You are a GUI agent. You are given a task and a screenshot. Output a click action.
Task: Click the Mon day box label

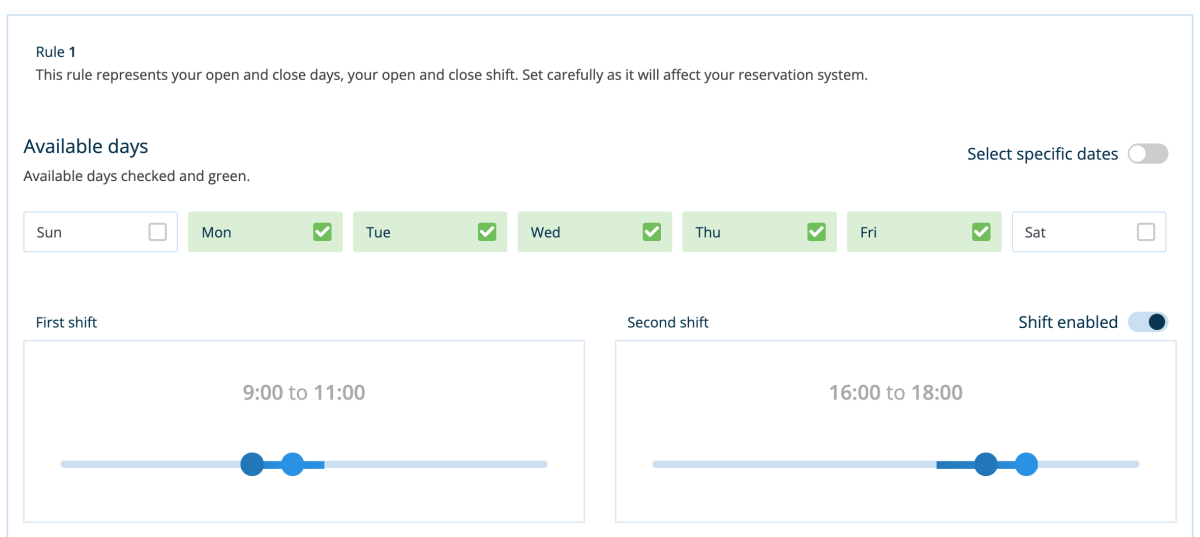coord(216,232)
